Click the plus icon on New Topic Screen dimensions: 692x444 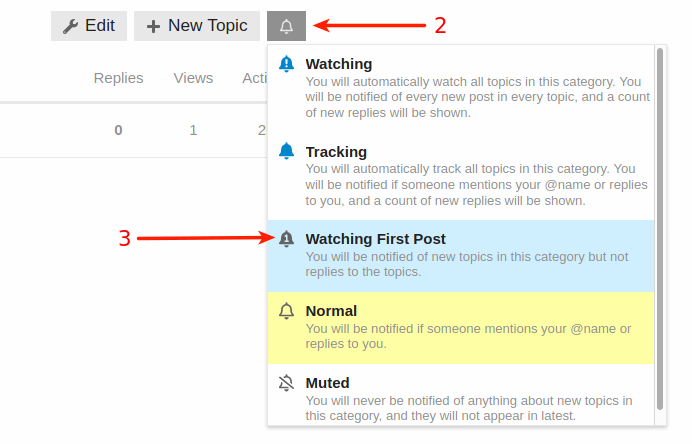[153, 26]
